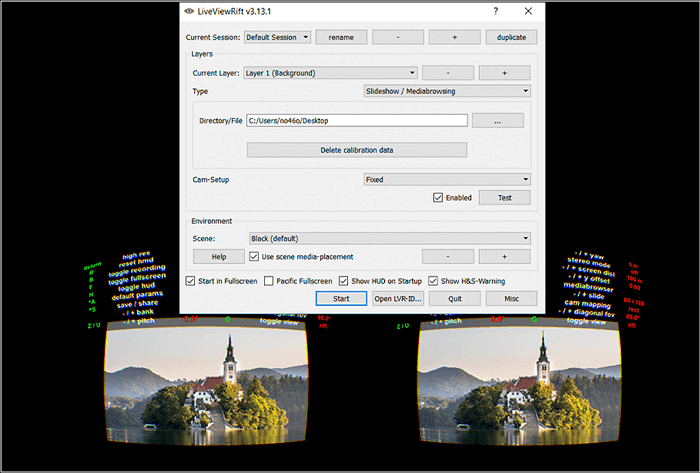Click into the Directory/File path field
The image size is (700, 473).
(x=357, y=120)
